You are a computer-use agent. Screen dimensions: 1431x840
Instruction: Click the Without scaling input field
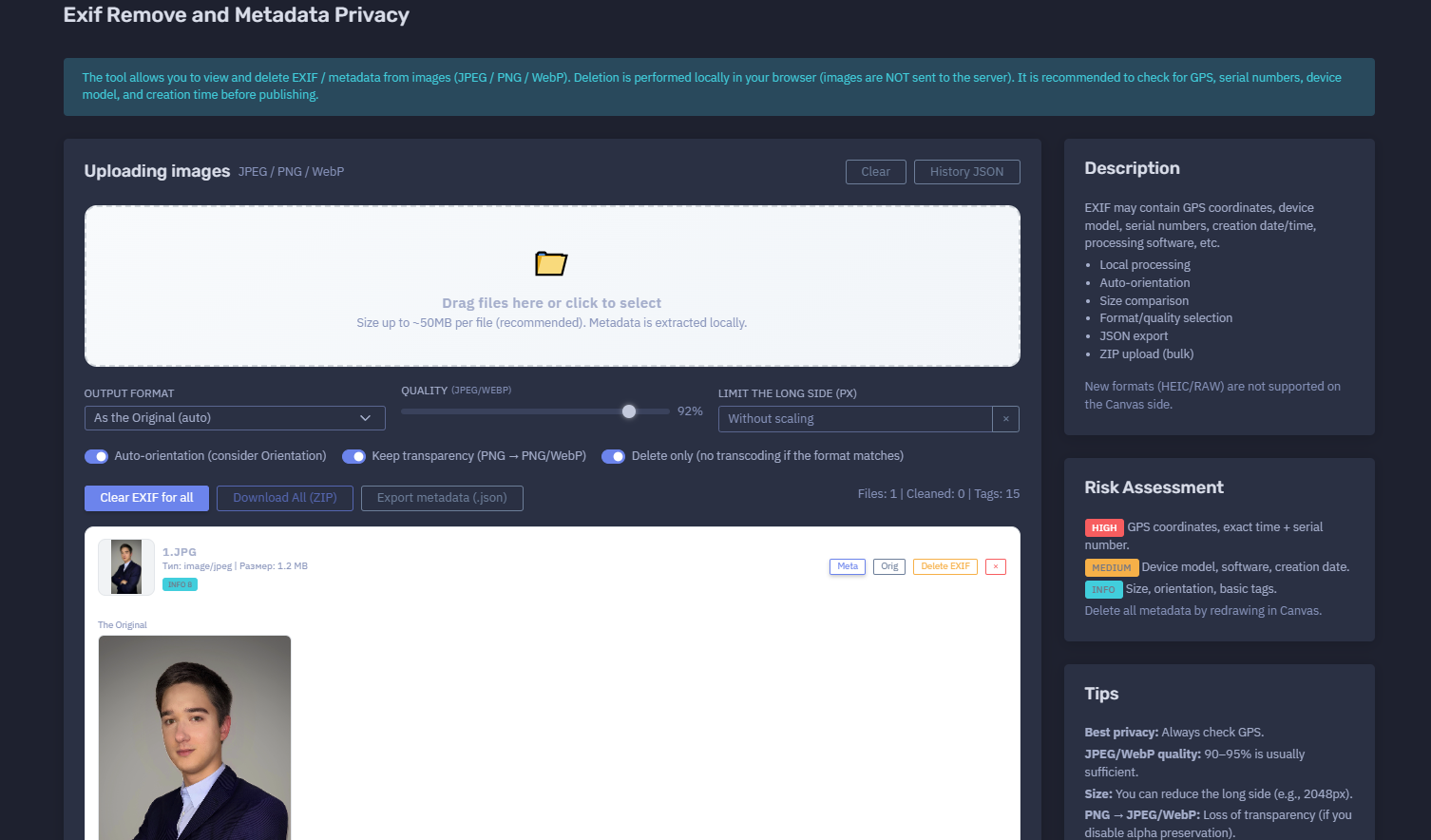point(860,419)
